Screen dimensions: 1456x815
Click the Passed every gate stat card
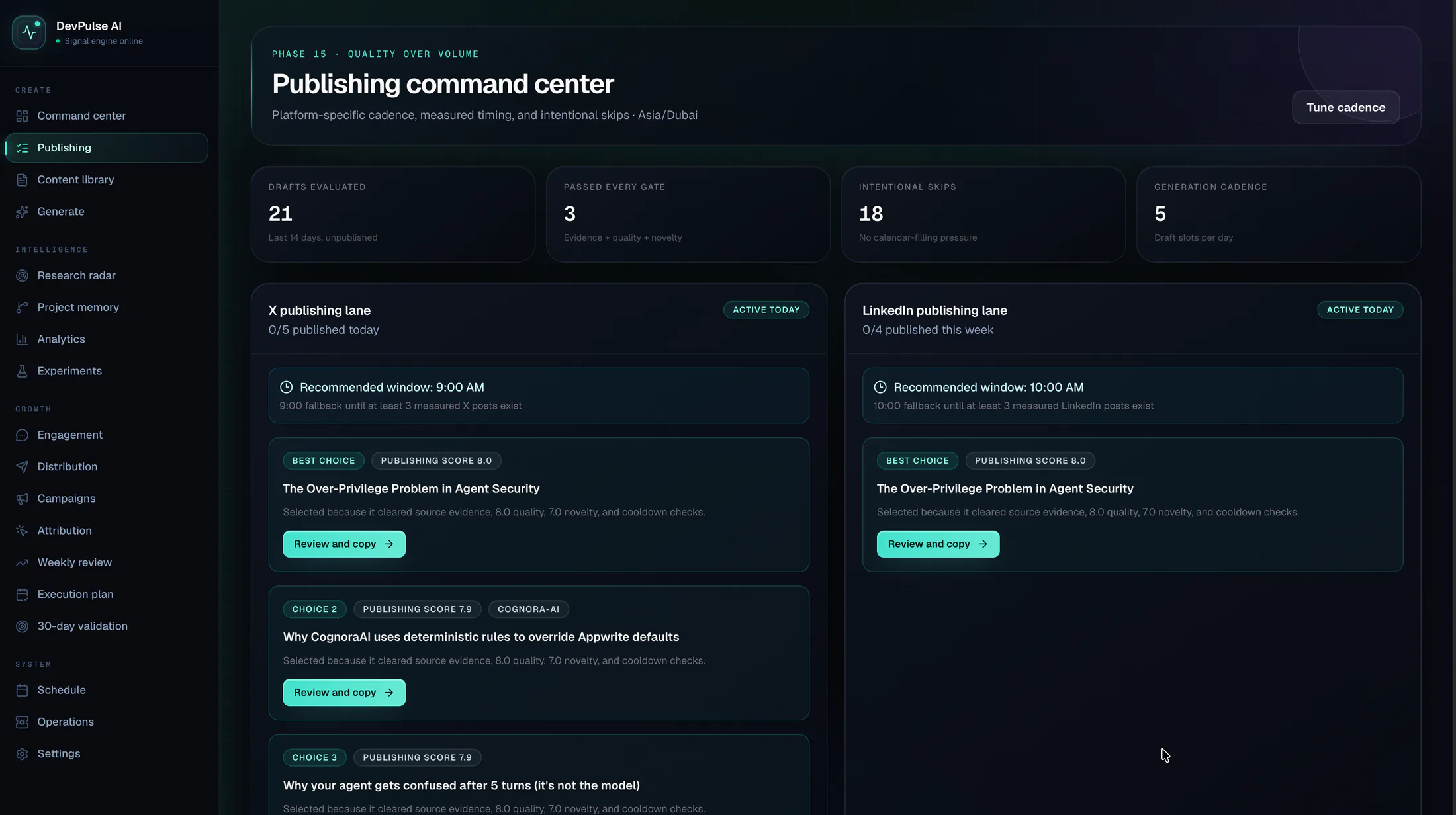[x=688, y=214]
